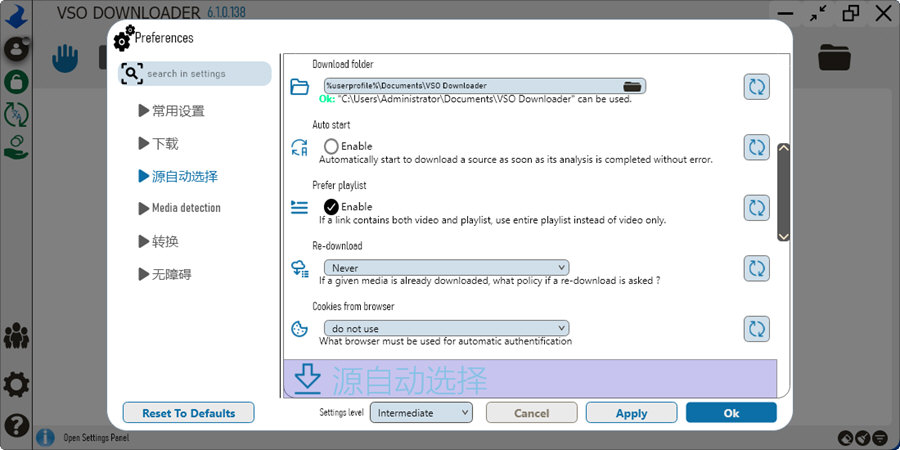Screen dimensions: 900x450
Task: Click the search magnifier icon
Action: click(132, 73)
